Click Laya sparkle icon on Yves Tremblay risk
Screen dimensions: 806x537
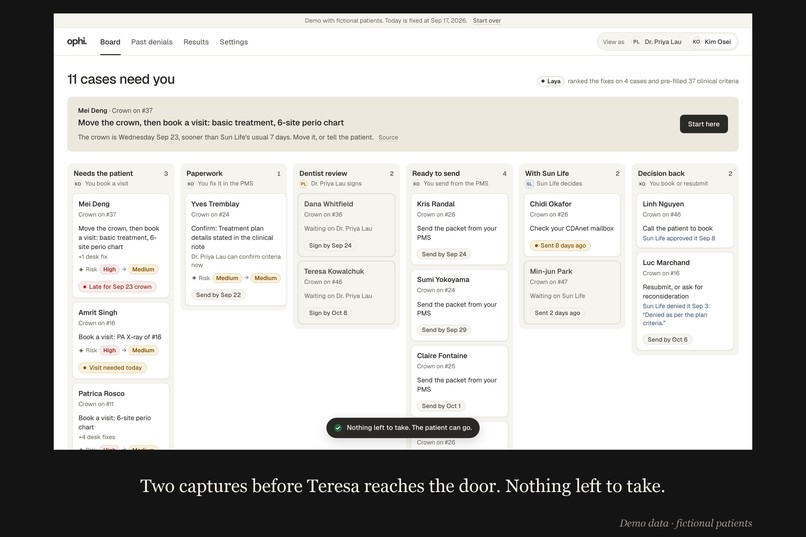click(194, 278)
